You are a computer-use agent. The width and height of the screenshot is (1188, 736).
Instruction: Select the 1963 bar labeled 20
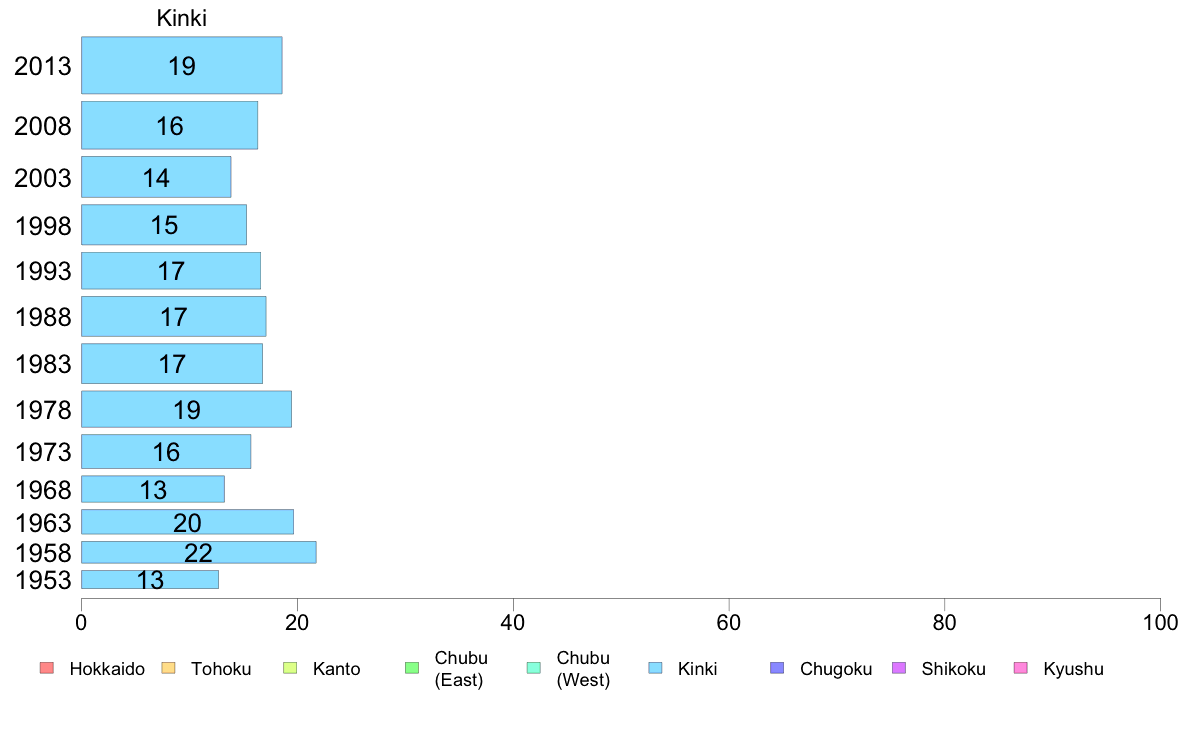point(187,521)
